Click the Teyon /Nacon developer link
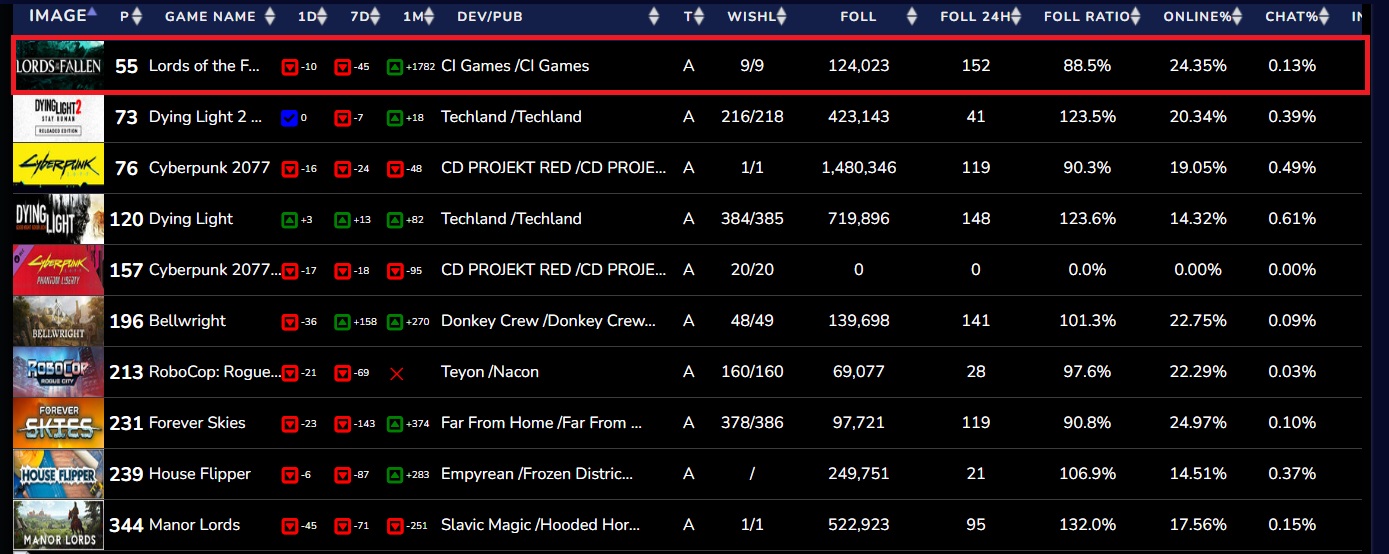This screenshot has height=554, width=1389. point(490,372)
